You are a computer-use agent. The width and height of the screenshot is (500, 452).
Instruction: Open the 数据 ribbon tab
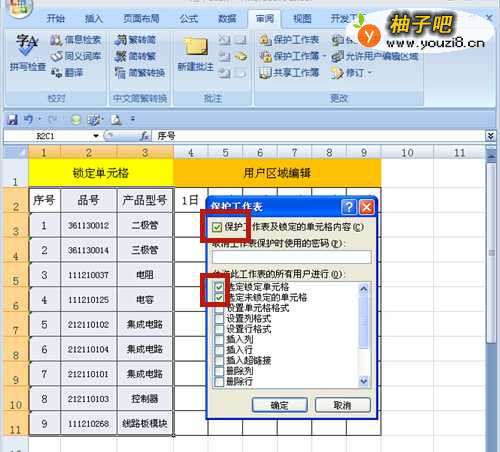pos(227,19)
